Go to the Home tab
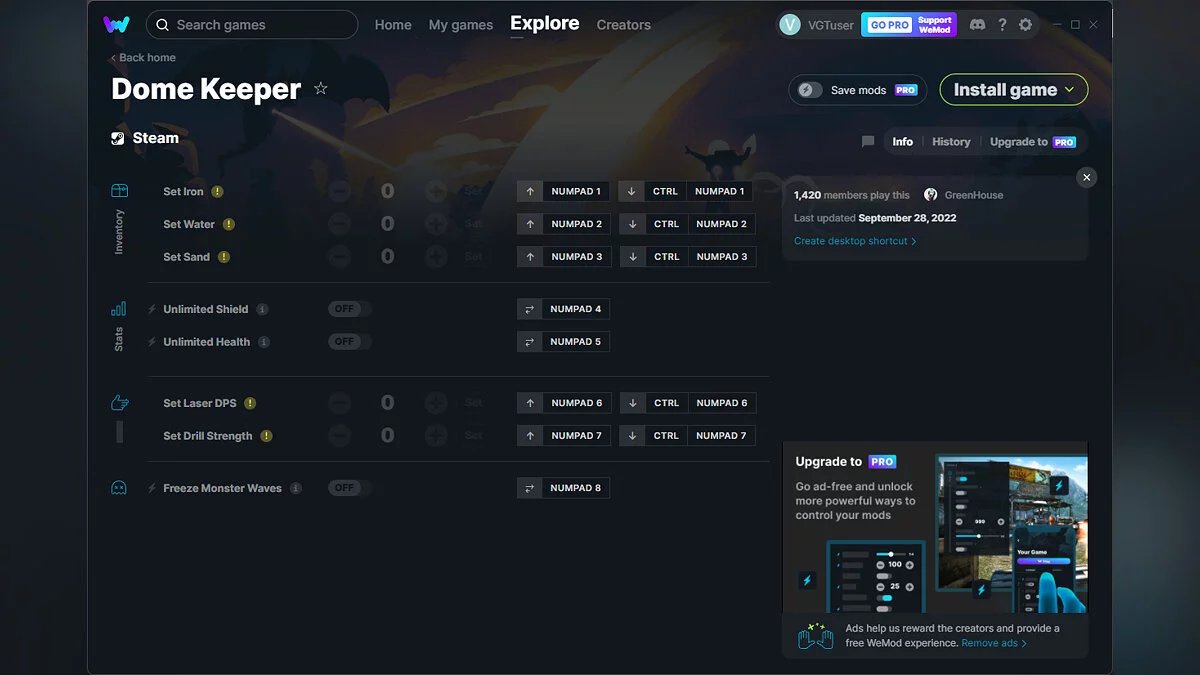 [x=393, y=25]
